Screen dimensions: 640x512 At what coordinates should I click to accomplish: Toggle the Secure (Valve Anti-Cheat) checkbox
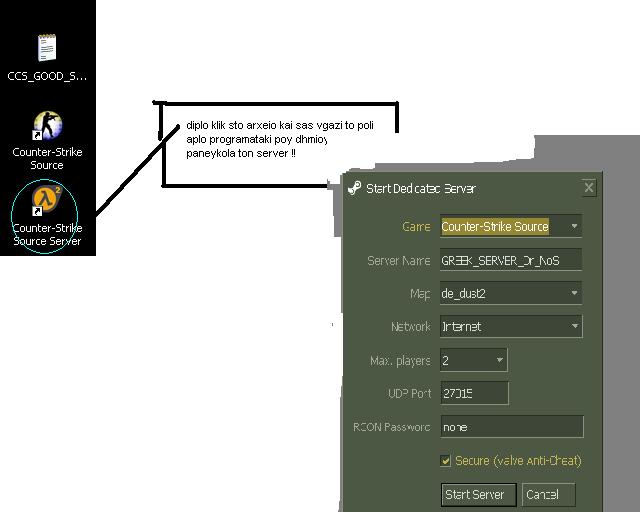446,461
